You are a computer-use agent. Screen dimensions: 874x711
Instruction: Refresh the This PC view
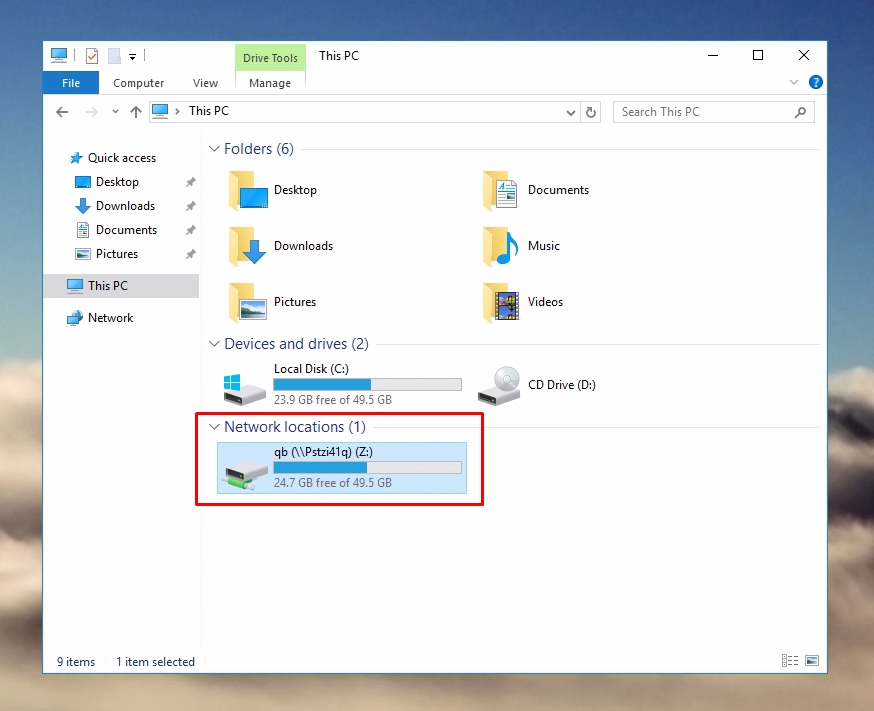tap(591, 113)
